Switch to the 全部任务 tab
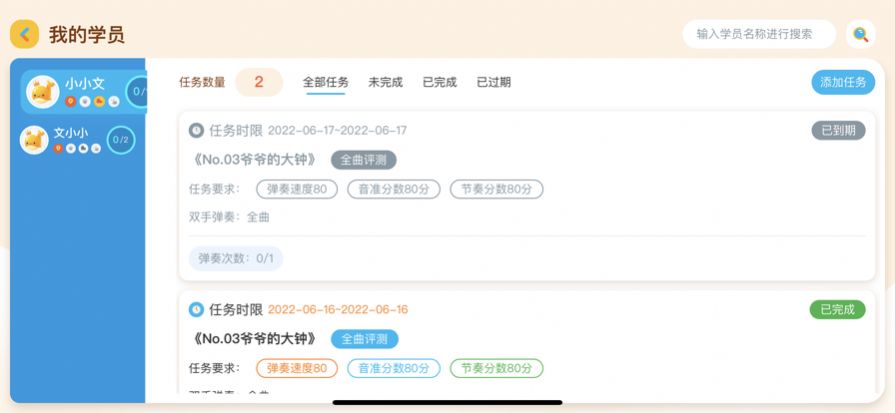 click(x=326, y=82)
